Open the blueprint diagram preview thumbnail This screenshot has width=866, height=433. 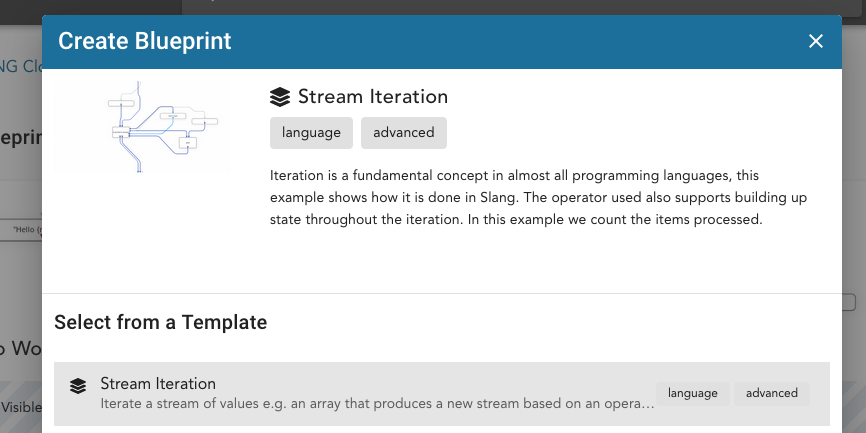[x=142, y=128]
